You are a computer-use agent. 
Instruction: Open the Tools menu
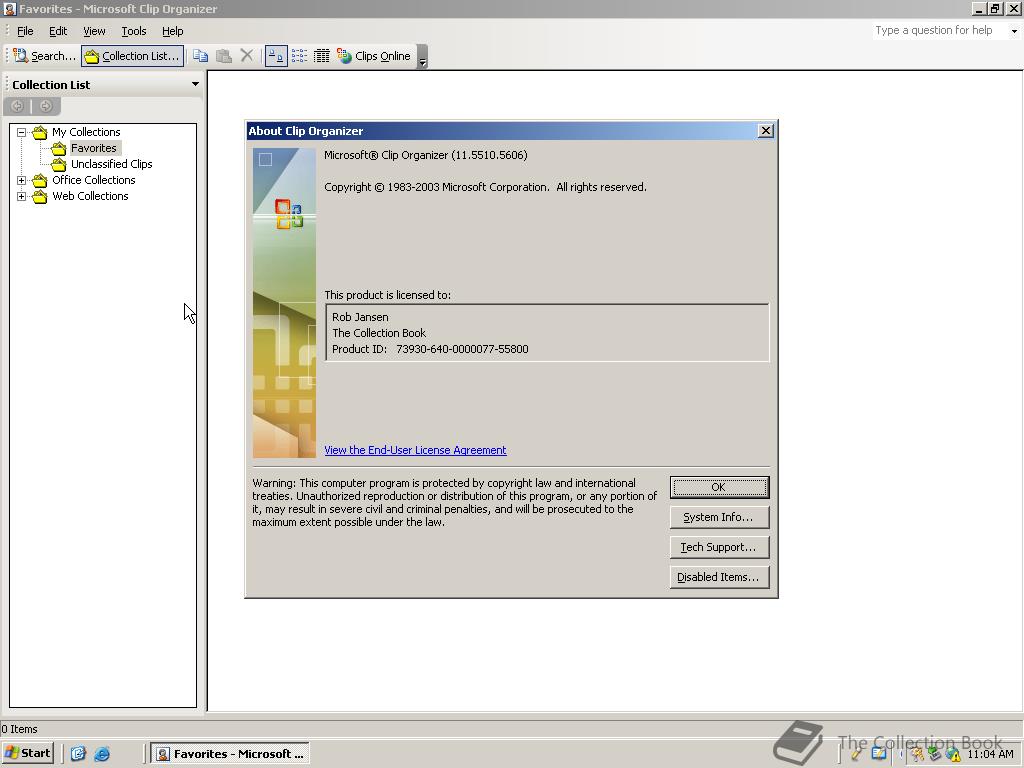coord(134,31)
